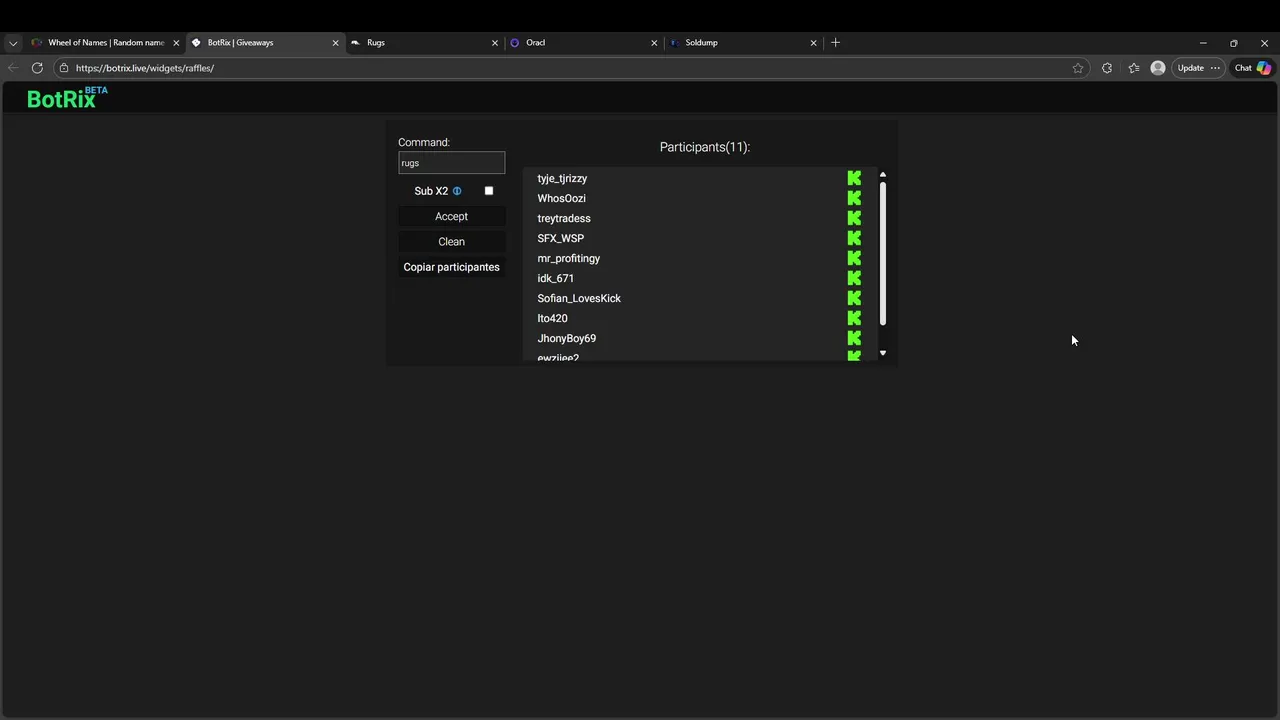Click Kick icon next to treytradess
The image size is (1280, 720).
point(854,218)
